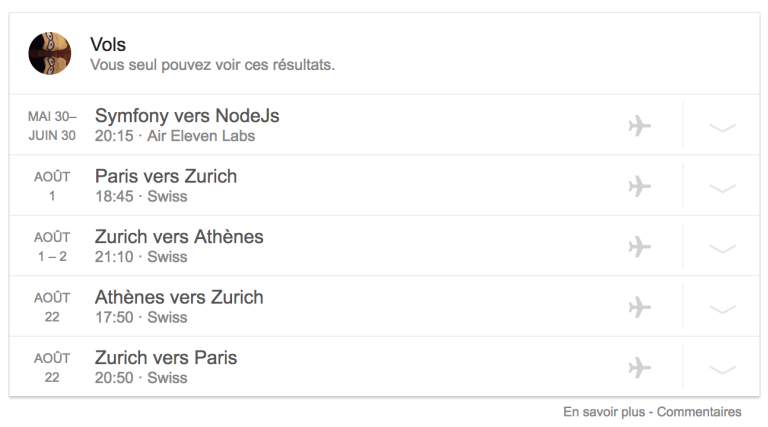
Task: Select the Zurich vers Paris flight title
Action: coord(166,357)
